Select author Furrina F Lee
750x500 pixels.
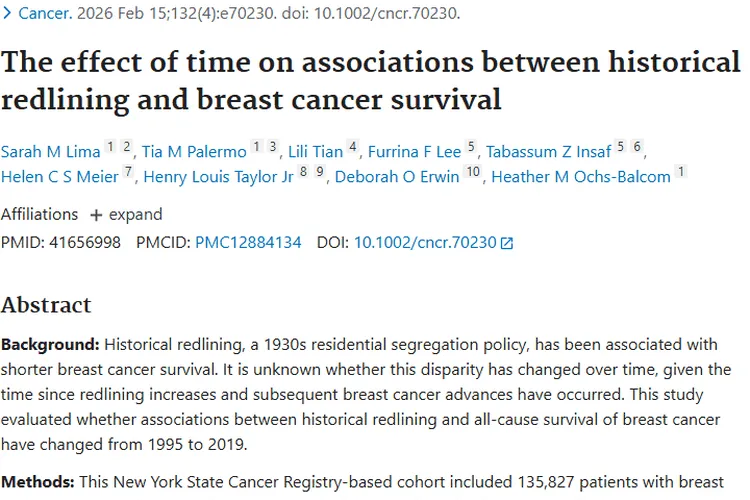click(x=414, y=152)
